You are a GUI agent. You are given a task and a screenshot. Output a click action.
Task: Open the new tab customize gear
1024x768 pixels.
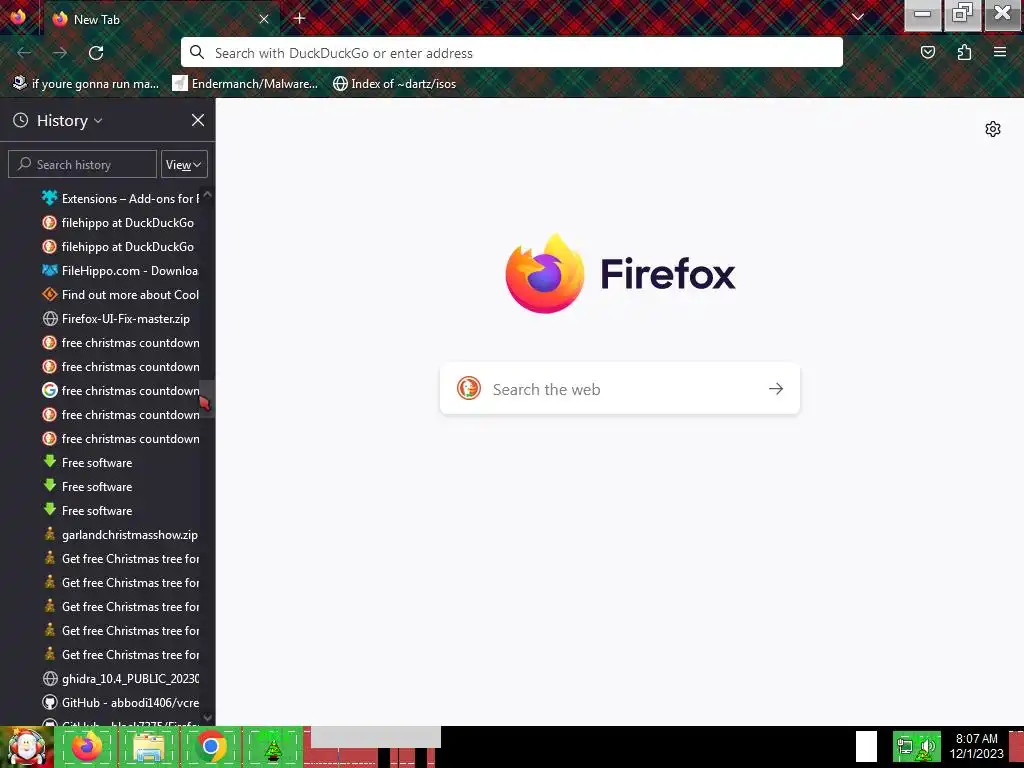pos(993,129)
